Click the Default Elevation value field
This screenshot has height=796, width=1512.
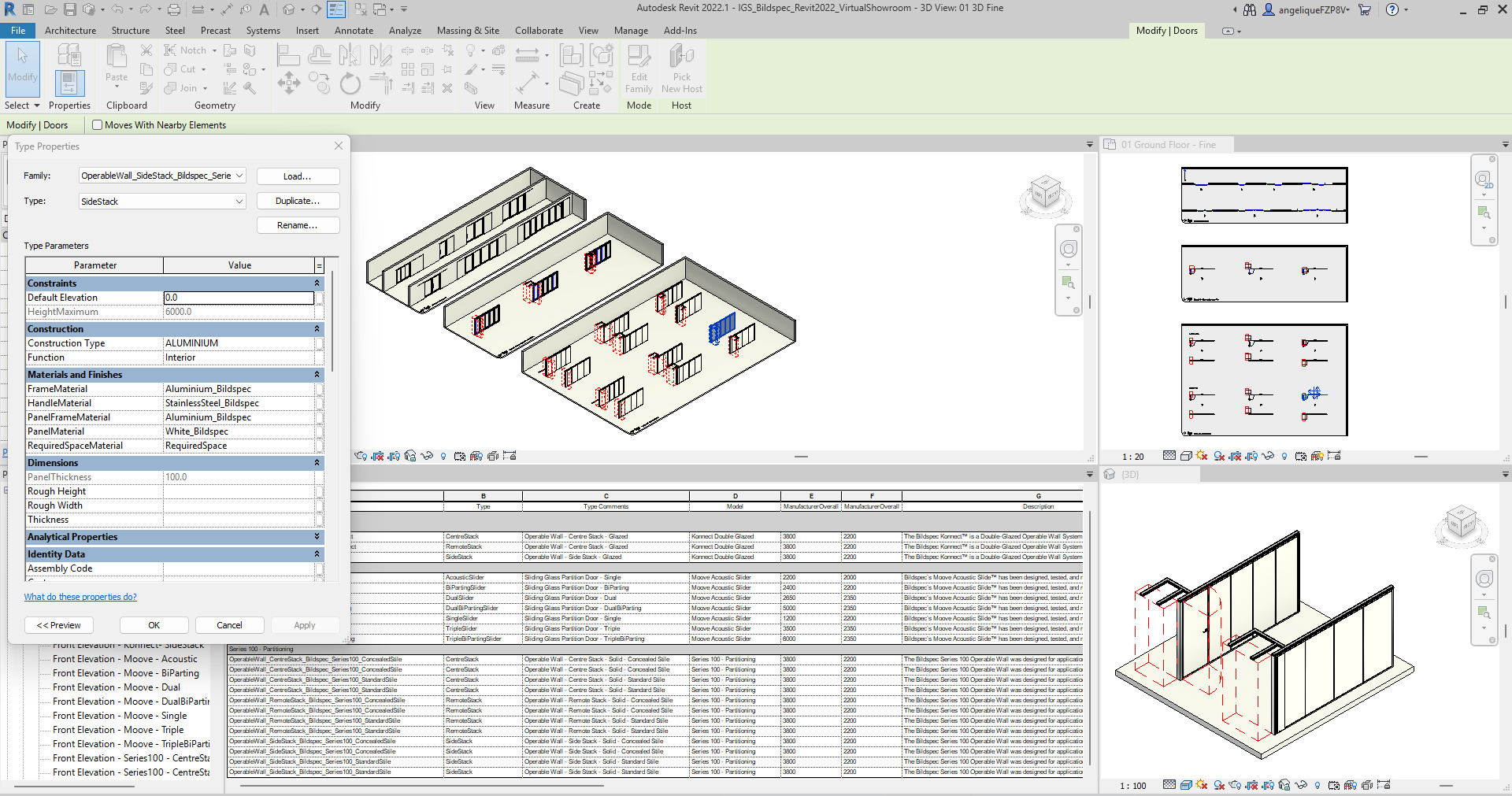coord(239,298)
